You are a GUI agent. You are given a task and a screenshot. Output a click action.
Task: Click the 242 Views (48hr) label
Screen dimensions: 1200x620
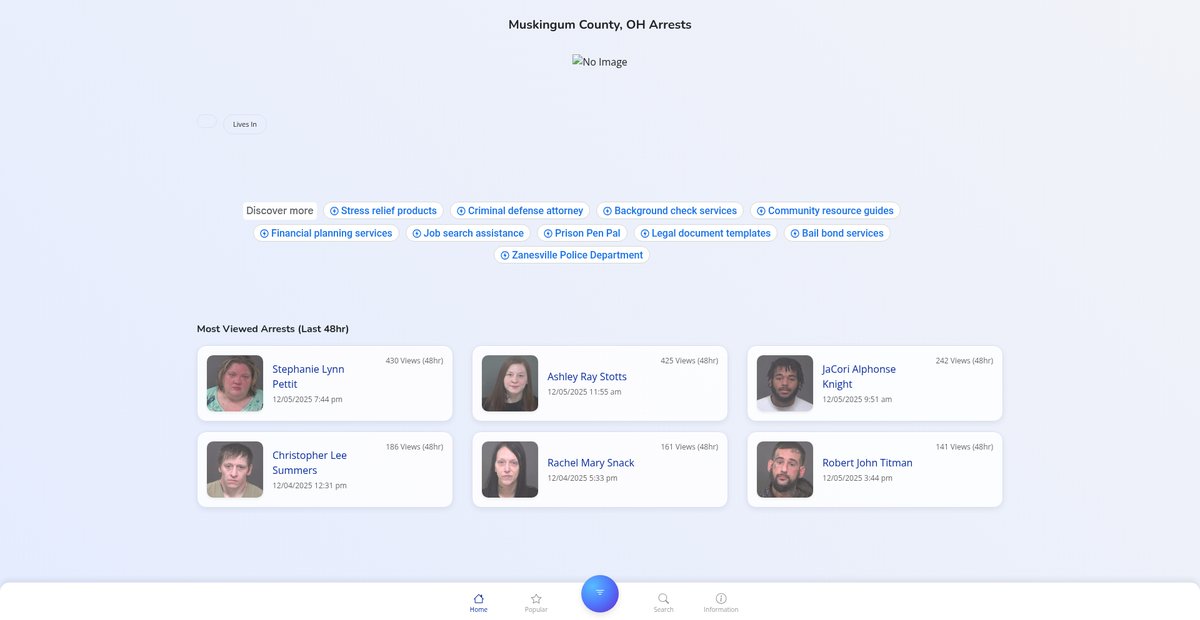[964, 361]
